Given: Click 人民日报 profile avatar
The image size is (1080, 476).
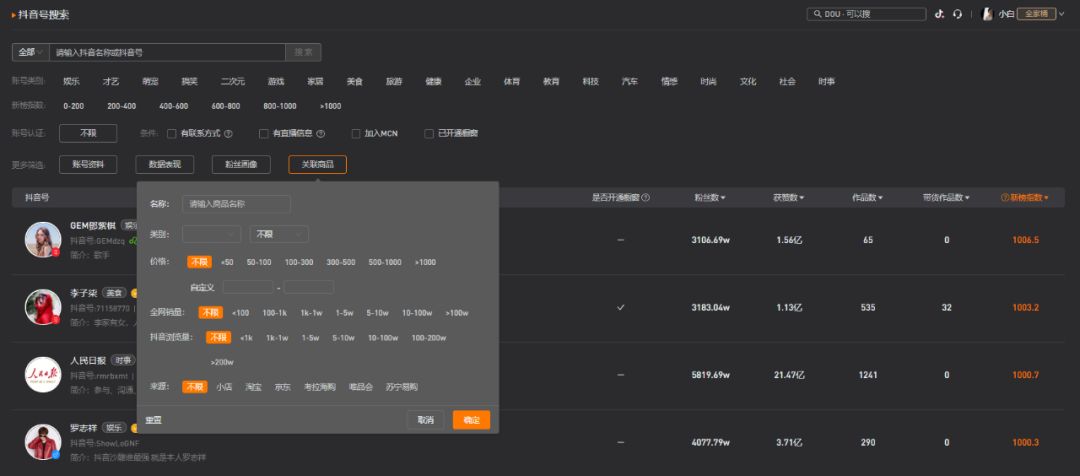Looking at the screenshot, I should 43,375.
